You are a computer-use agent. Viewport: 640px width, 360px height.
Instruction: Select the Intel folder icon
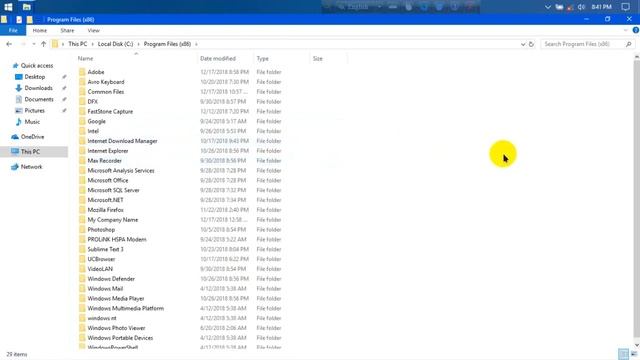82,131
